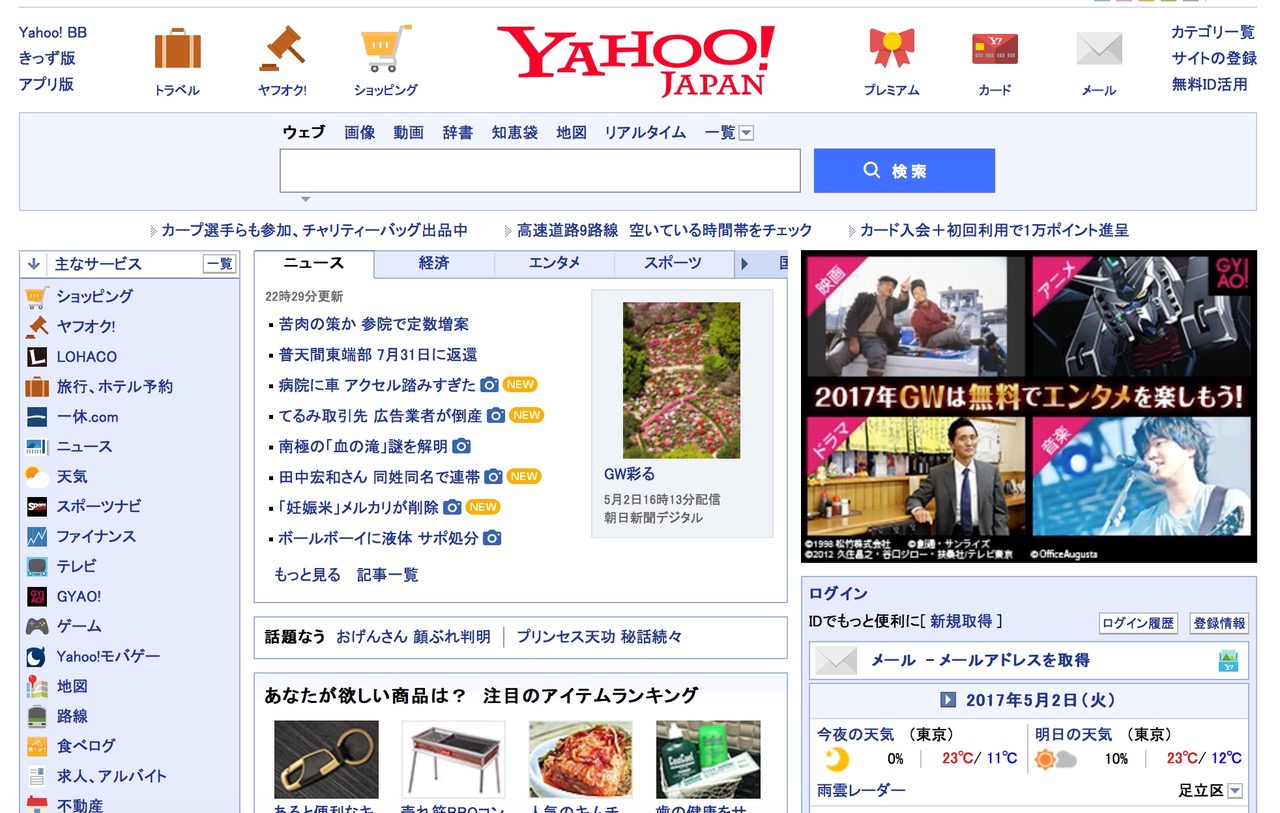Select the ニュース tab

click(314, 263)
